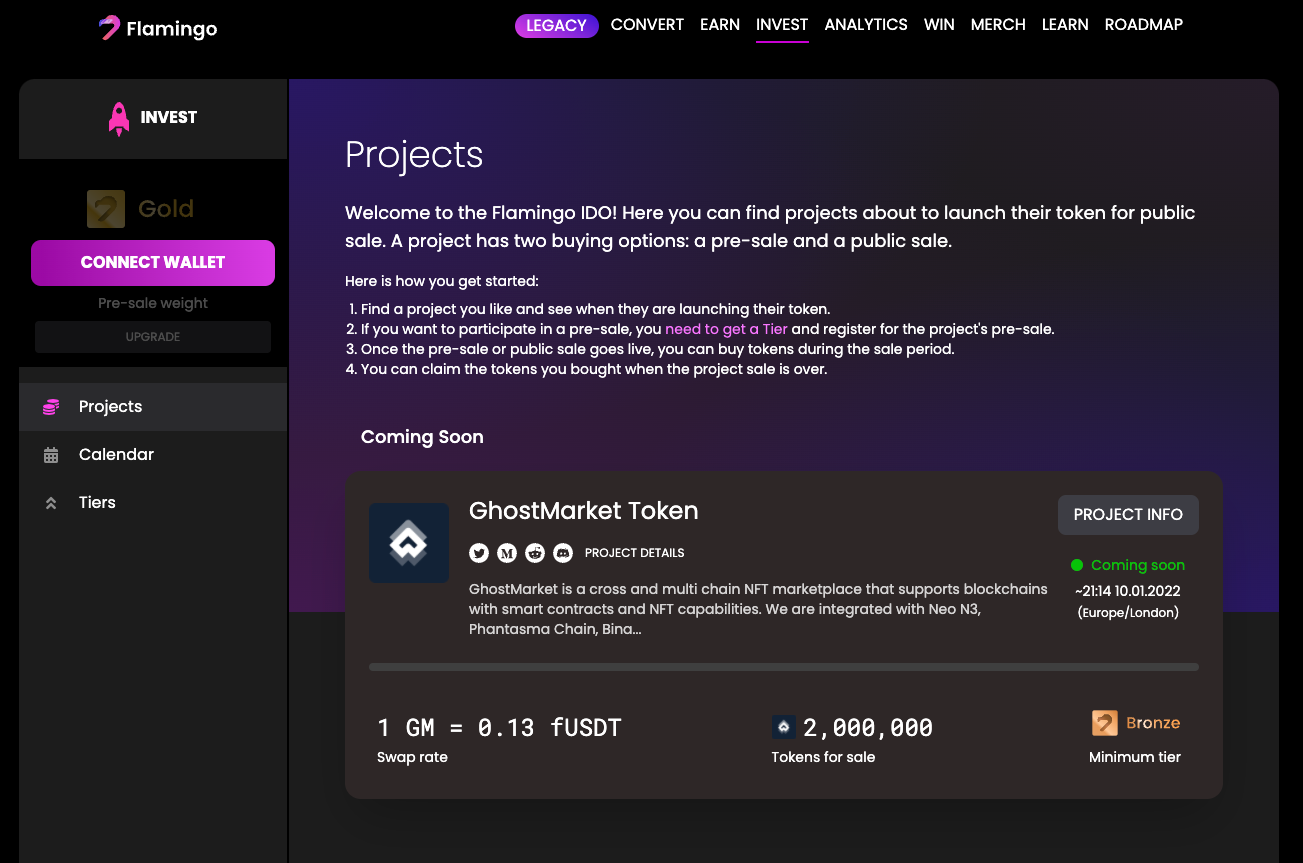Screen dimensions: 1303x863
Task: Select the Calendar icon in sidebar
Action: (51, 455)
